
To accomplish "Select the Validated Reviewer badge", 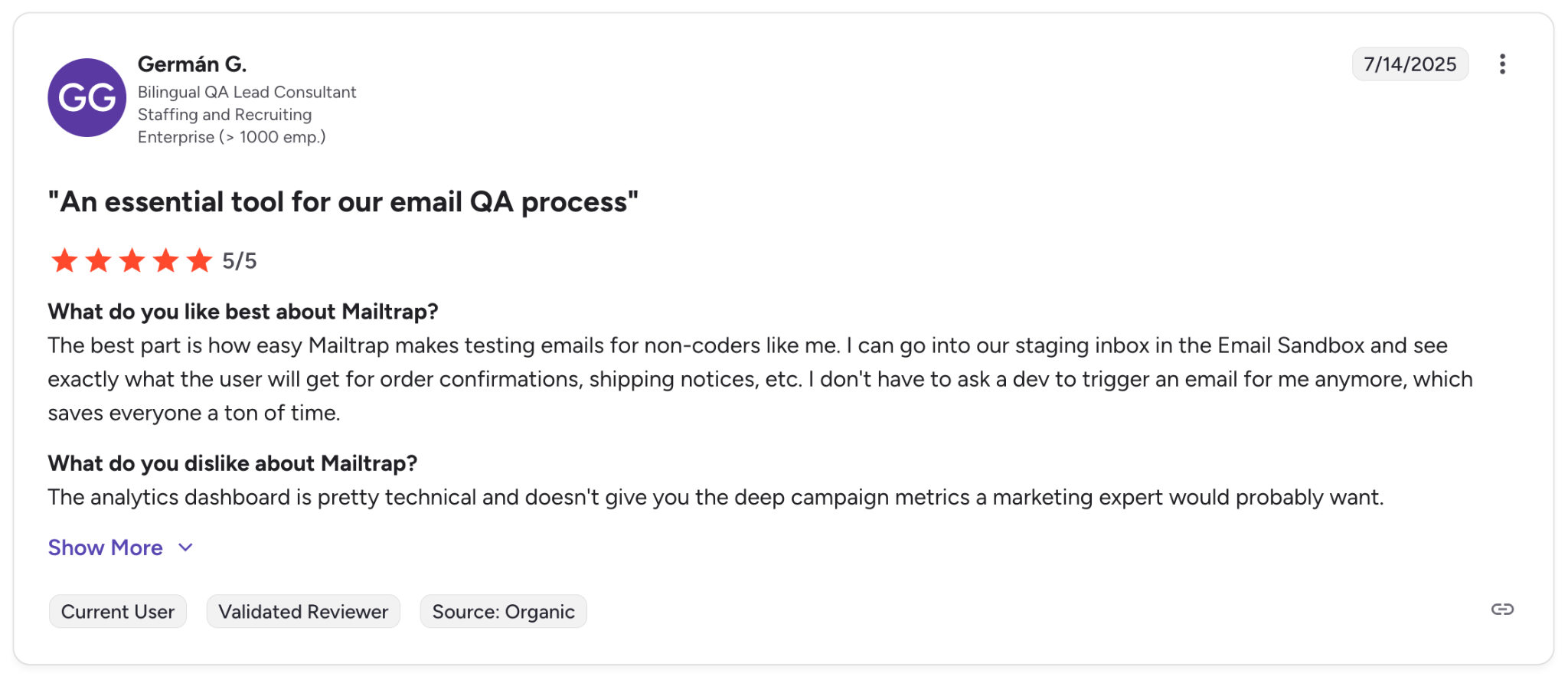I will tap(302, 611).
